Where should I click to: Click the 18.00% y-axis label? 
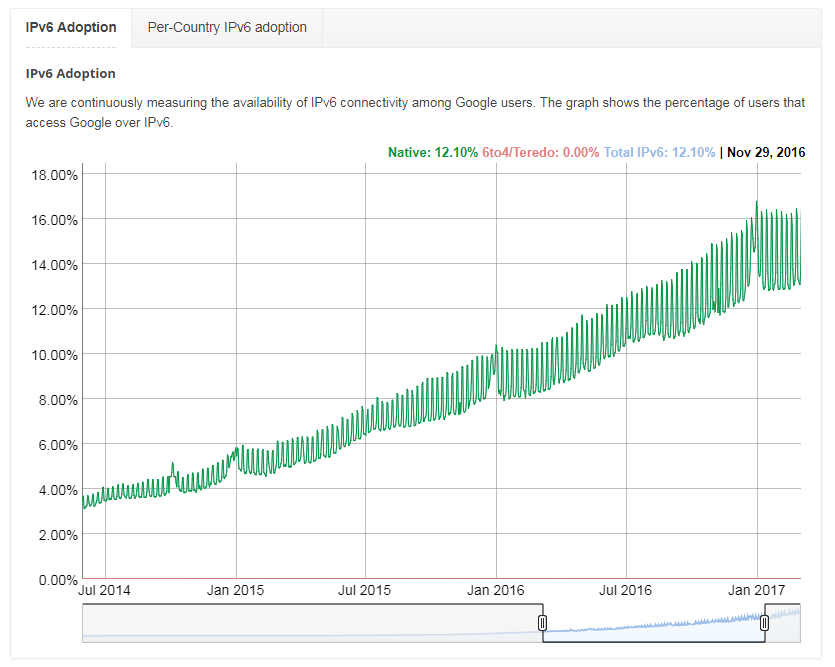click(x=51, y=175)
